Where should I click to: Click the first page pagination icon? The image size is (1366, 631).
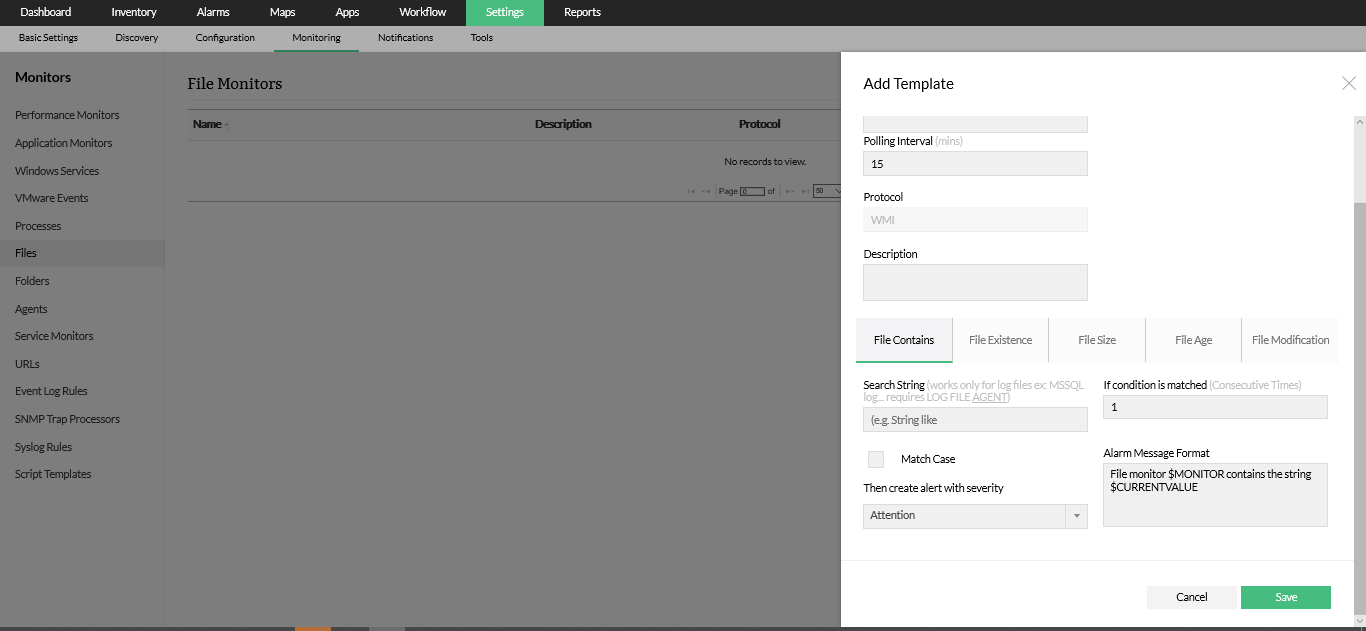(692, 191)
